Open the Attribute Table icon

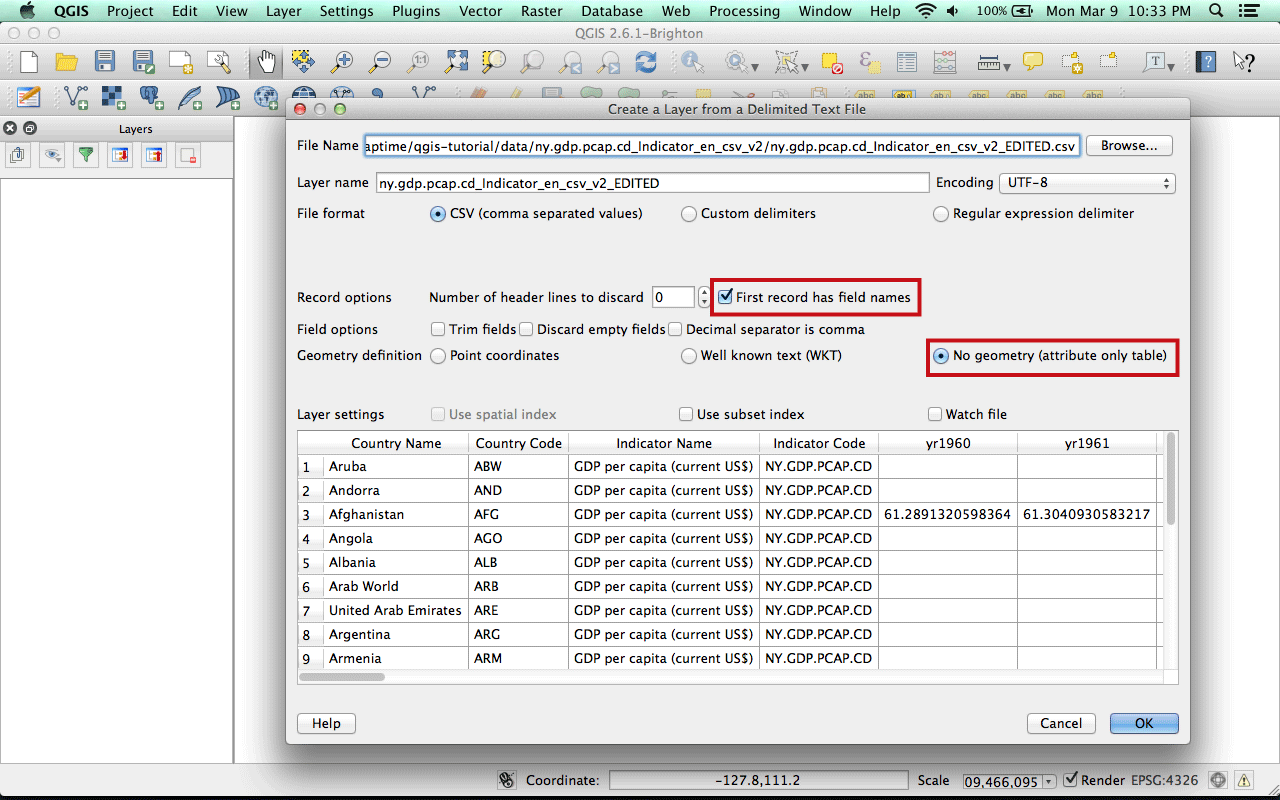coord(906,62)
